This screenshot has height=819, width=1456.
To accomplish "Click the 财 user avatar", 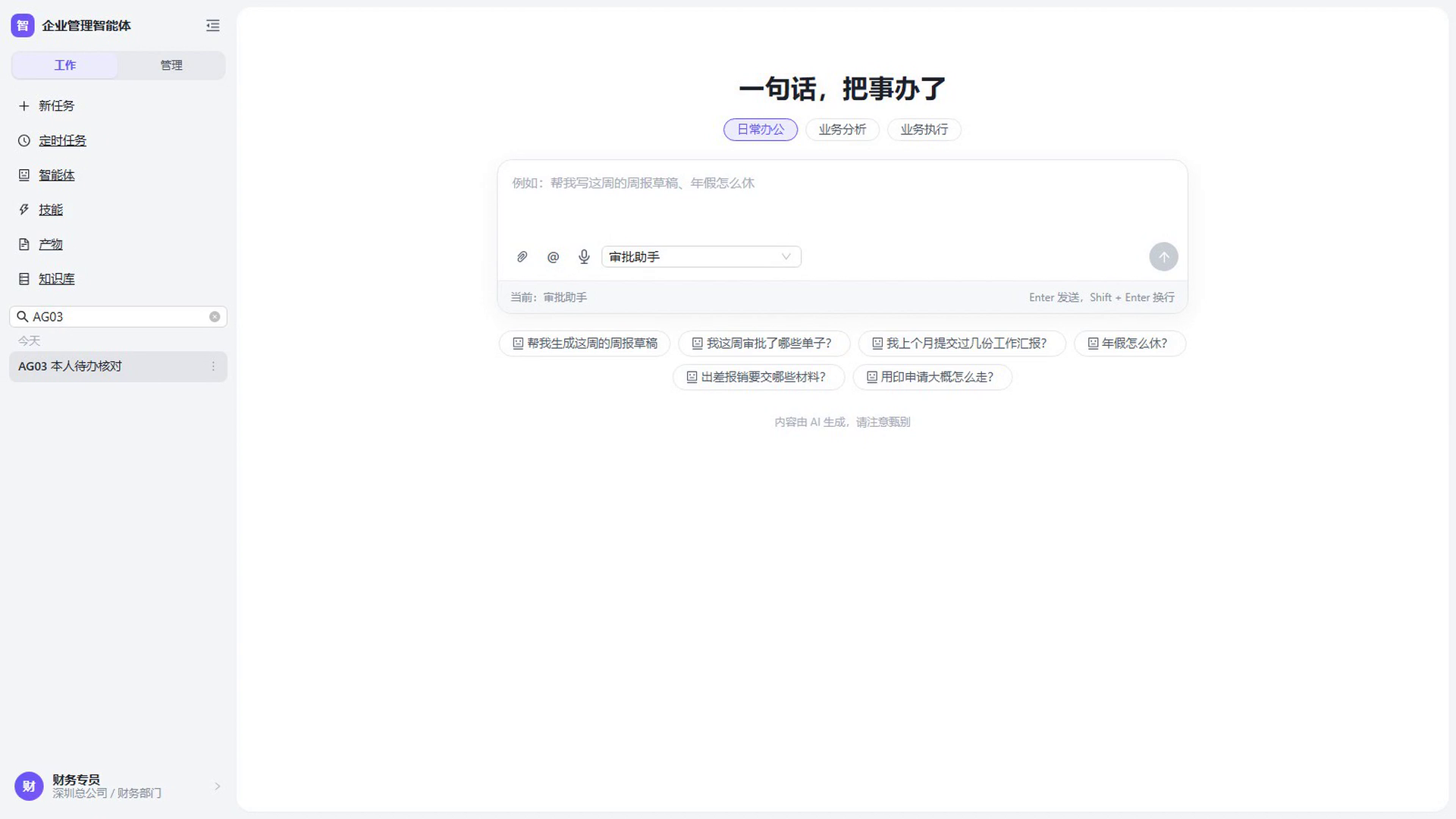I will point(29,786).
